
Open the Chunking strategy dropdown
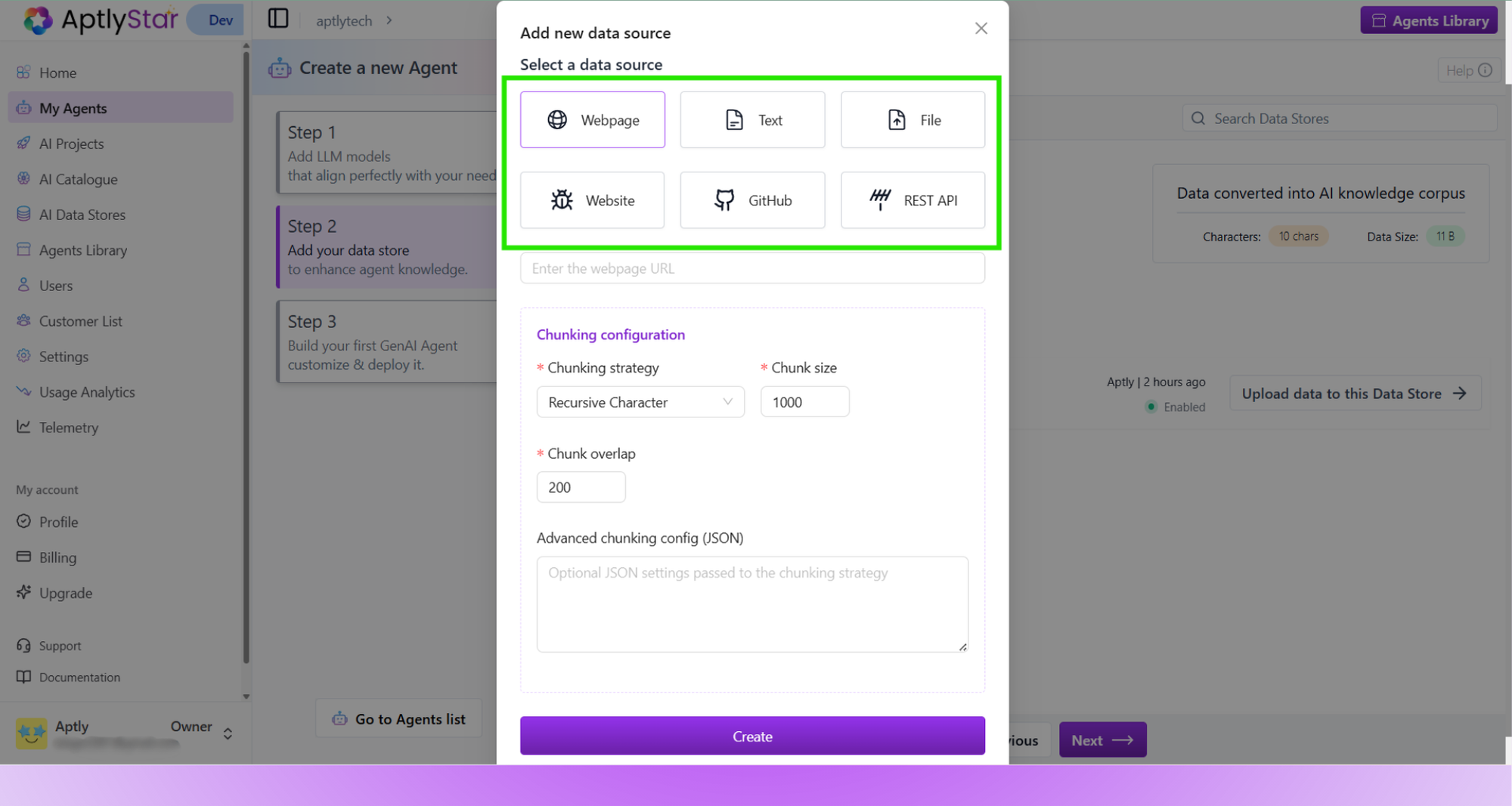[x=640, y=401]
